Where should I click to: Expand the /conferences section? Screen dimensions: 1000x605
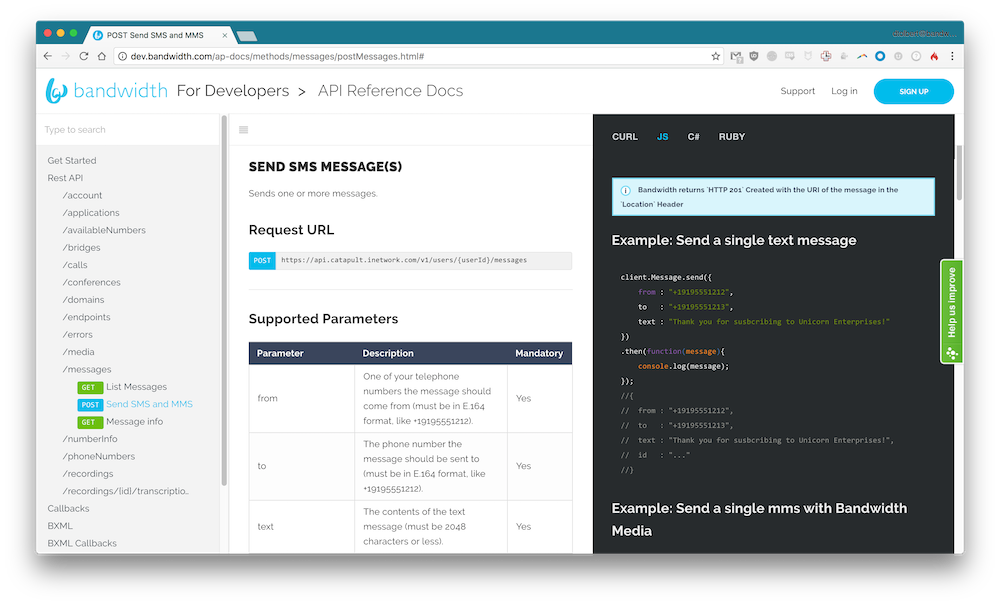click(91, 282)
